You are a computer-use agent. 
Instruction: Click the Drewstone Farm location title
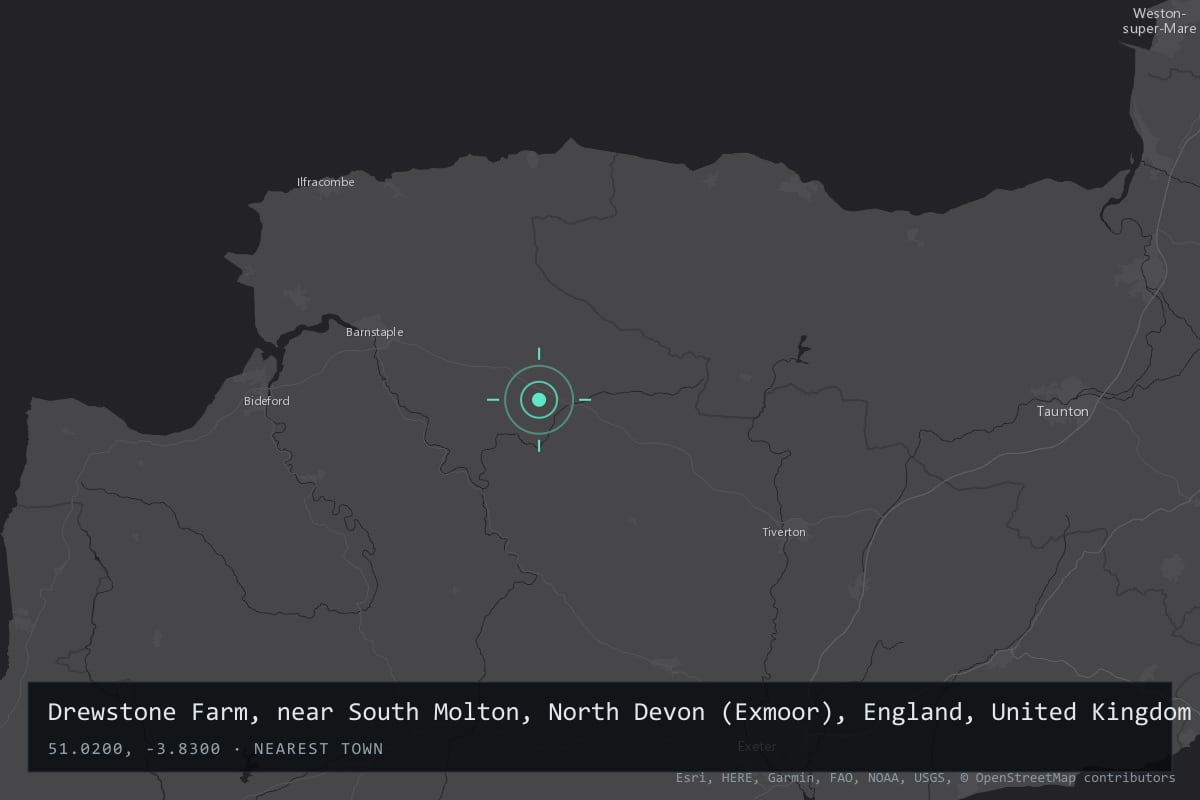620,712
